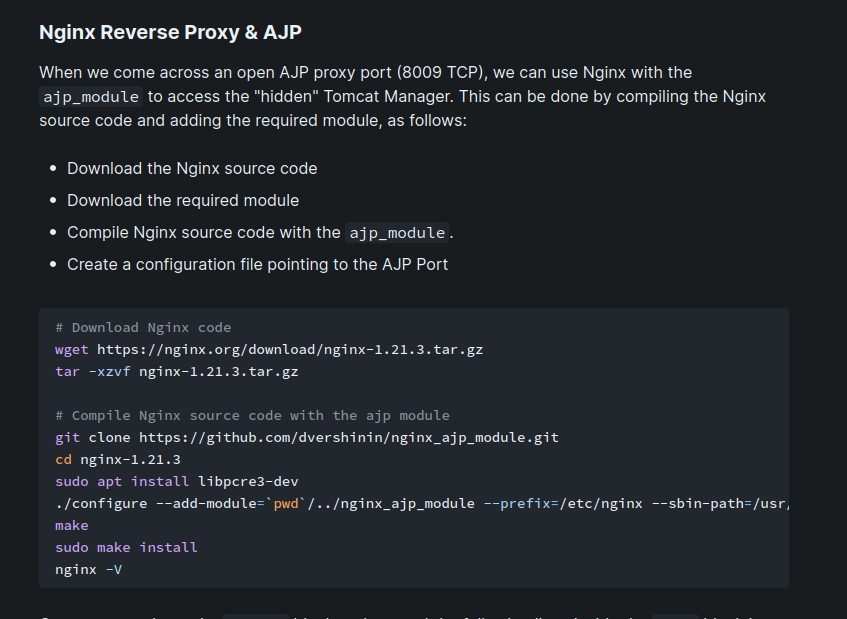This screenshot has height=619, width=847.
Task: Click the wget command keyword
Action: point(72,349)
